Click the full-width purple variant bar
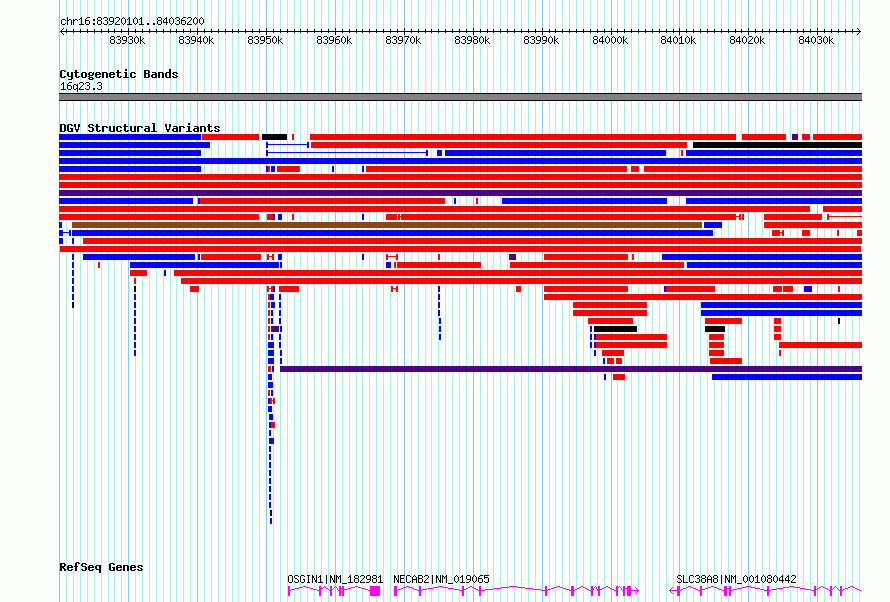This screenshot has height=602, width=890. (x=460, y=193)
